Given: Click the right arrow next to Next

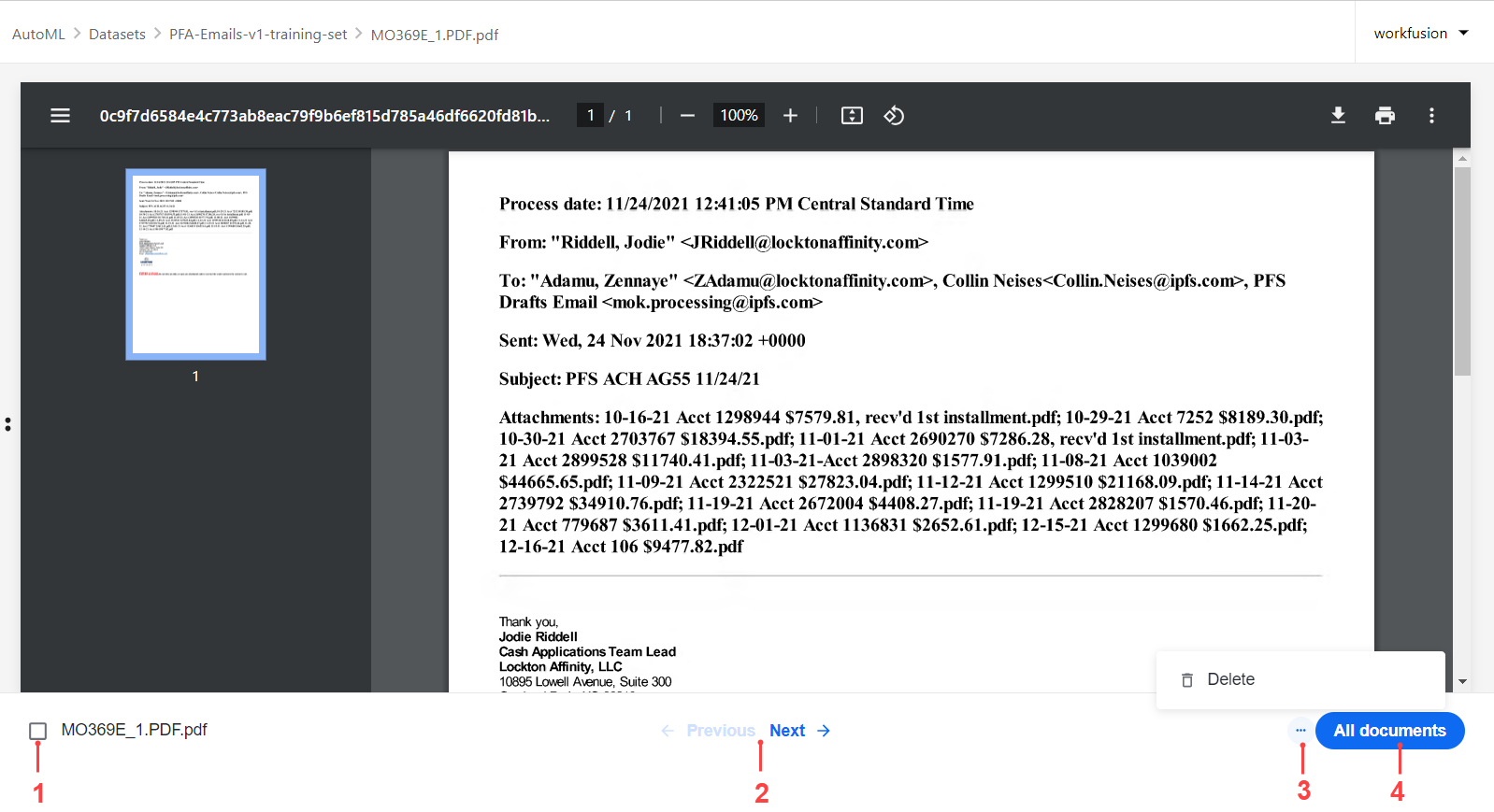Looking at the screenshot, I should (x=824, y=731).
